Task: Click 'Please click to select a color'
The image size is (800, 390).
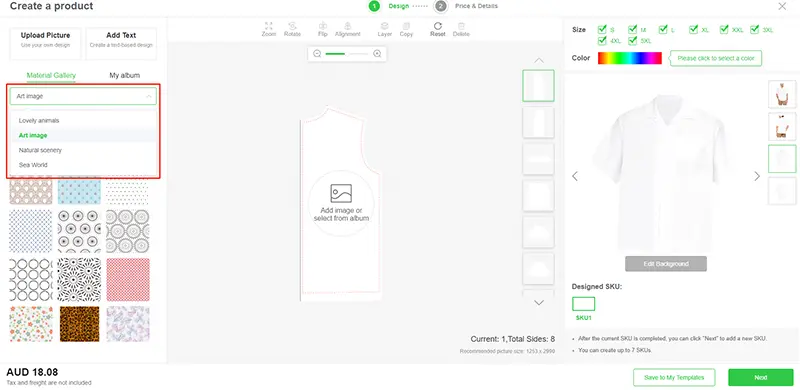Action: tap(716, 58)
